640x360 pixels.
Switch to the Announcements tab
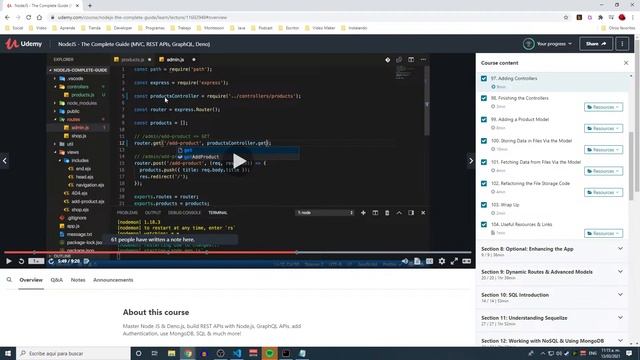coord(113,280)
